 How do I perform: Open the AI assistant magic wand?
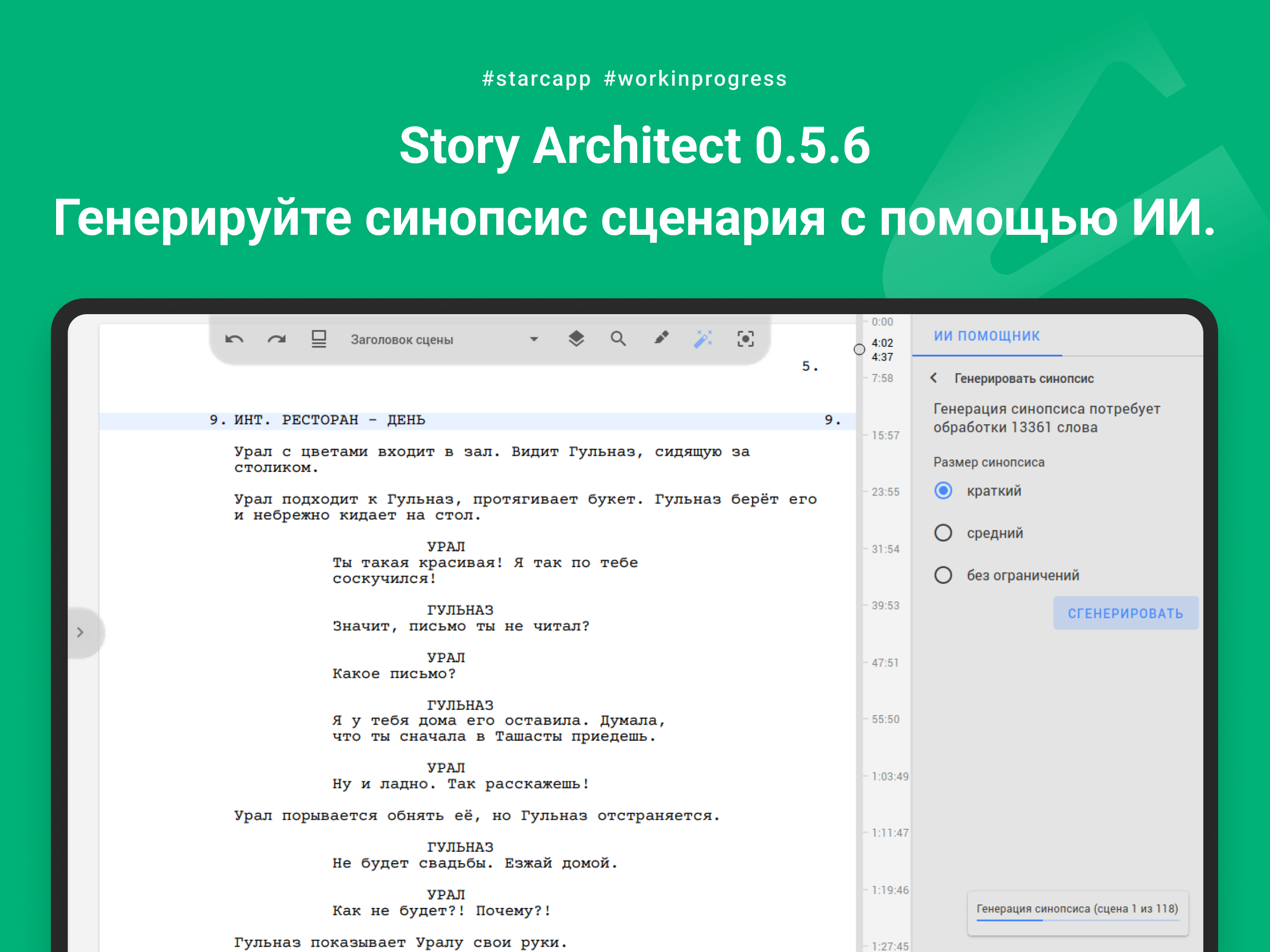[x=703, y=339]
